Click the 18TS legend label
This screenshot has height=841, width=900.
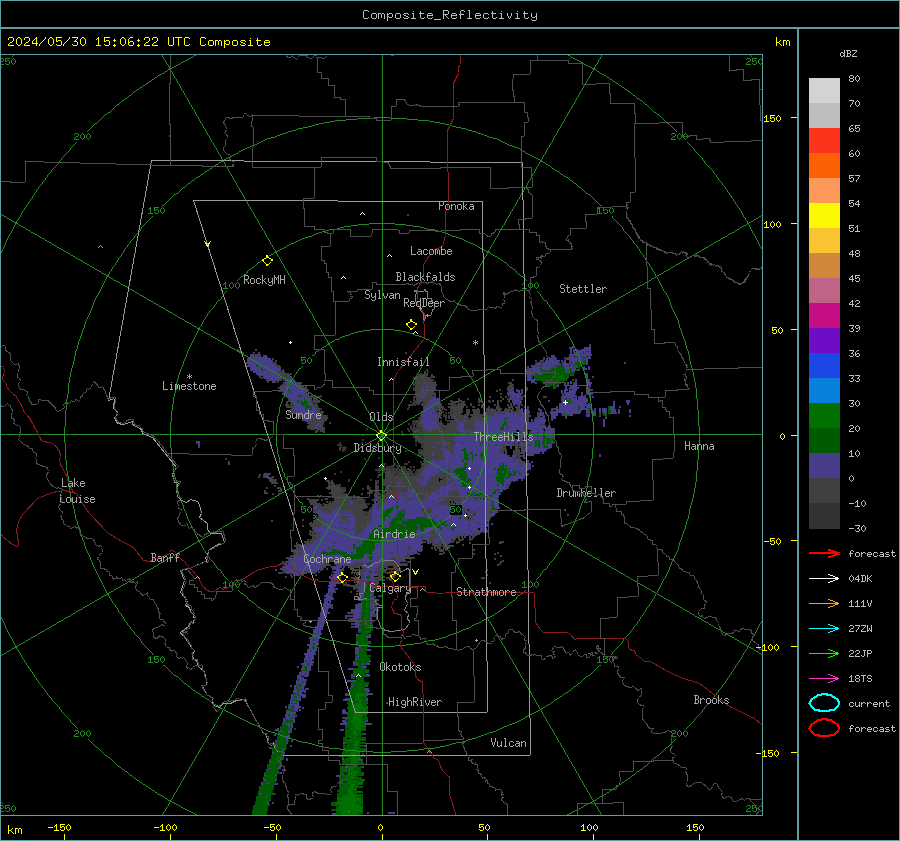pyautogui.click(x=860, y=679)
